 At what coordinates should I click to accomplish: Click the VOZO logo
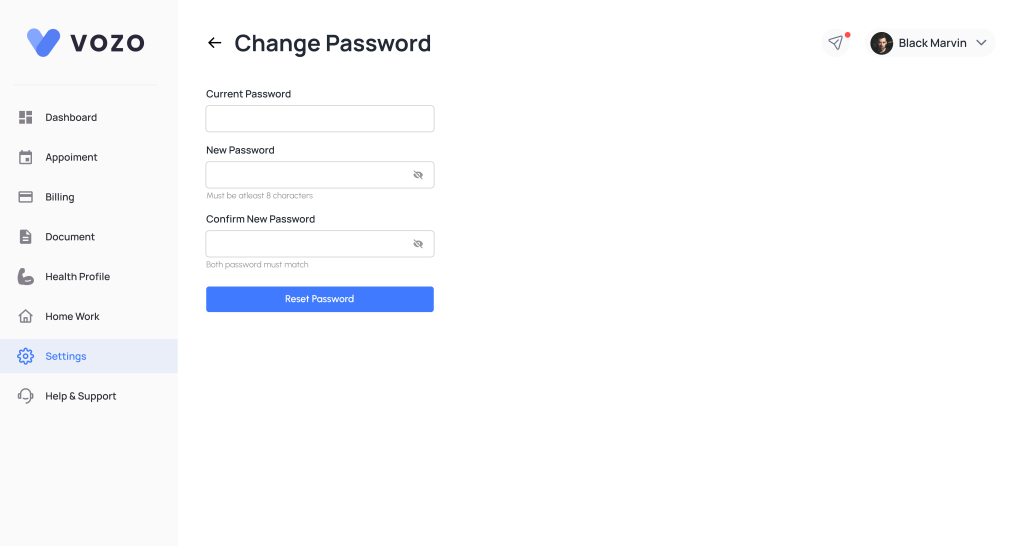point(86,42)
